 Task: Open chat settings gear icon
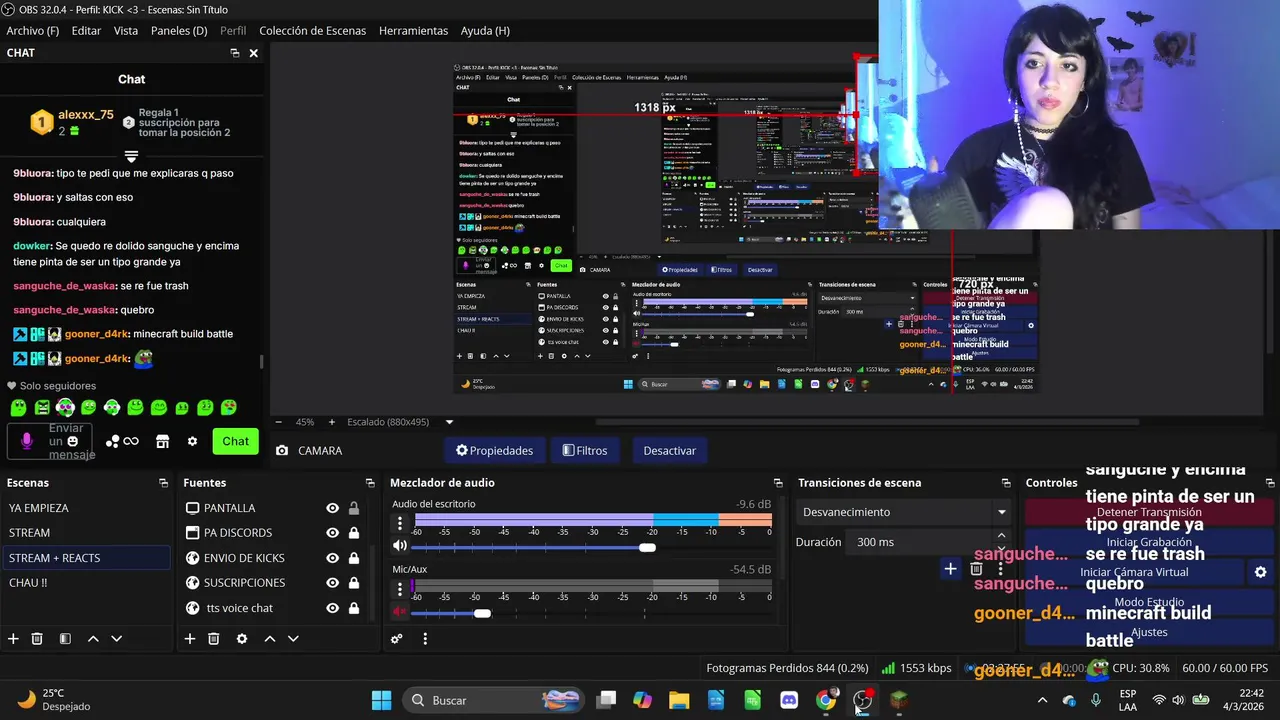click(192, 441)
